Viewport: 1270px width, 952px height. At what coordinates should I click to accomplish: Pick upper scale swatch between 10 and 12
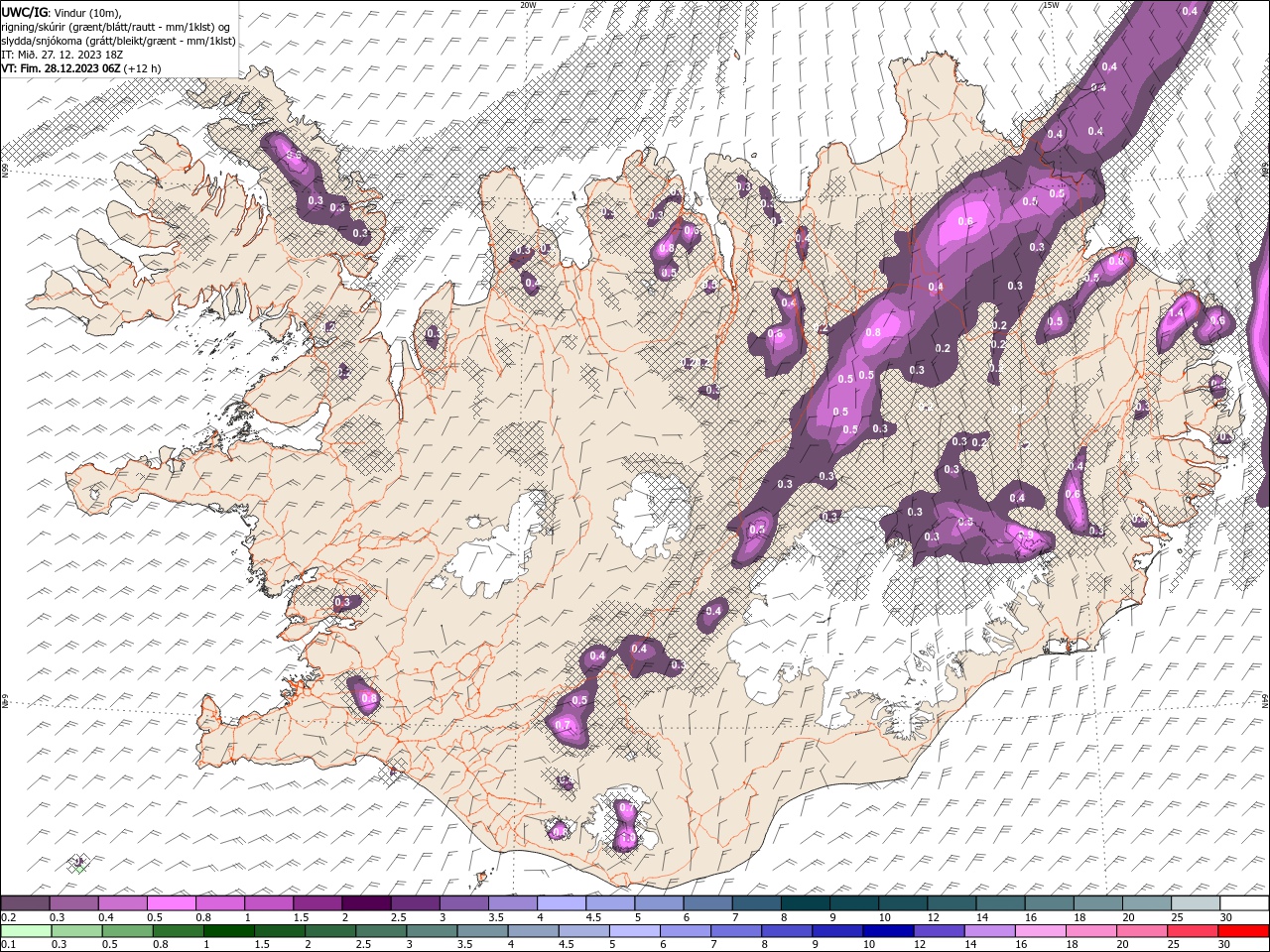903,902
